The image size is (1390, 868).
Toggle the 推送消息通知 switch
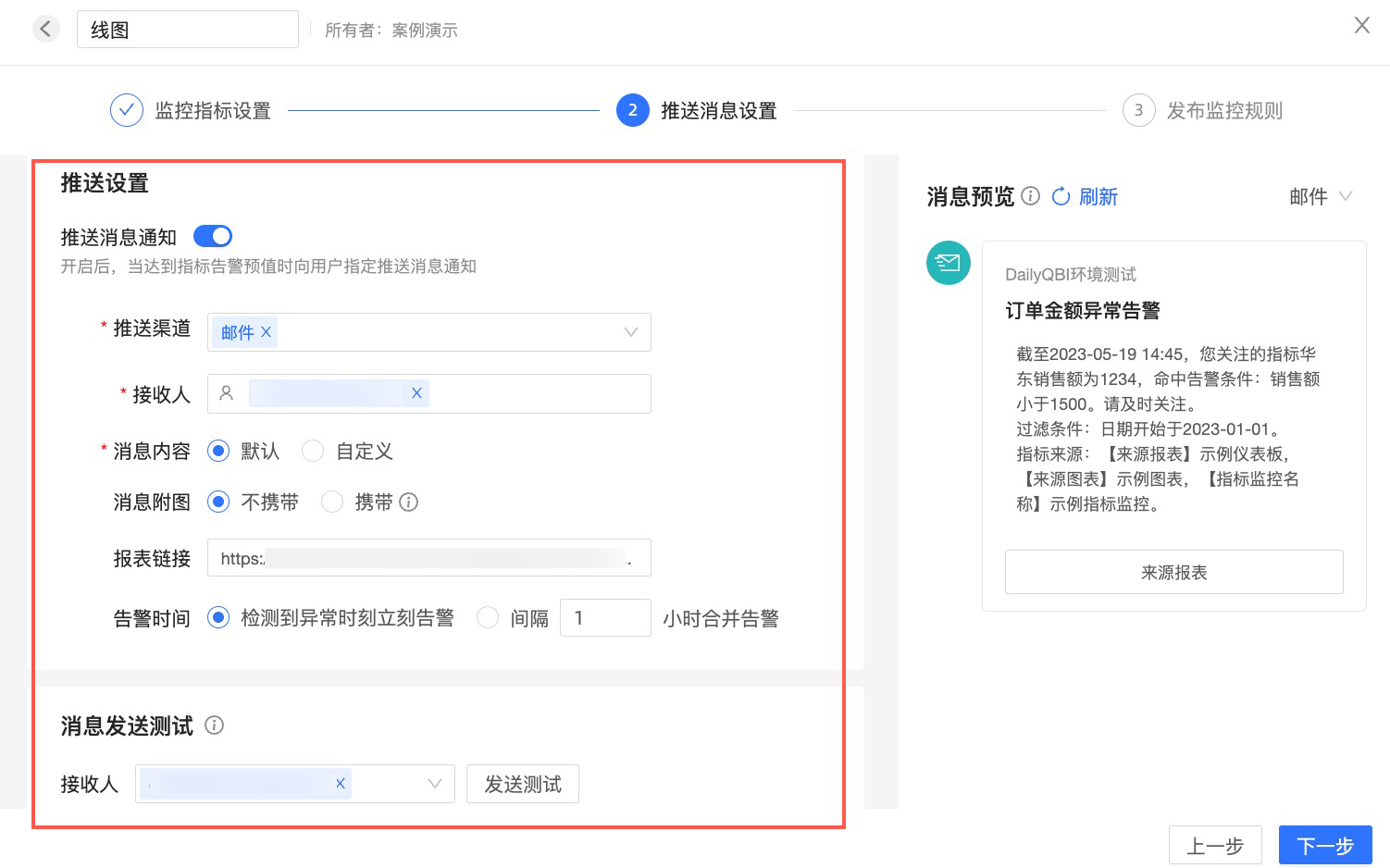pos(213,236)
